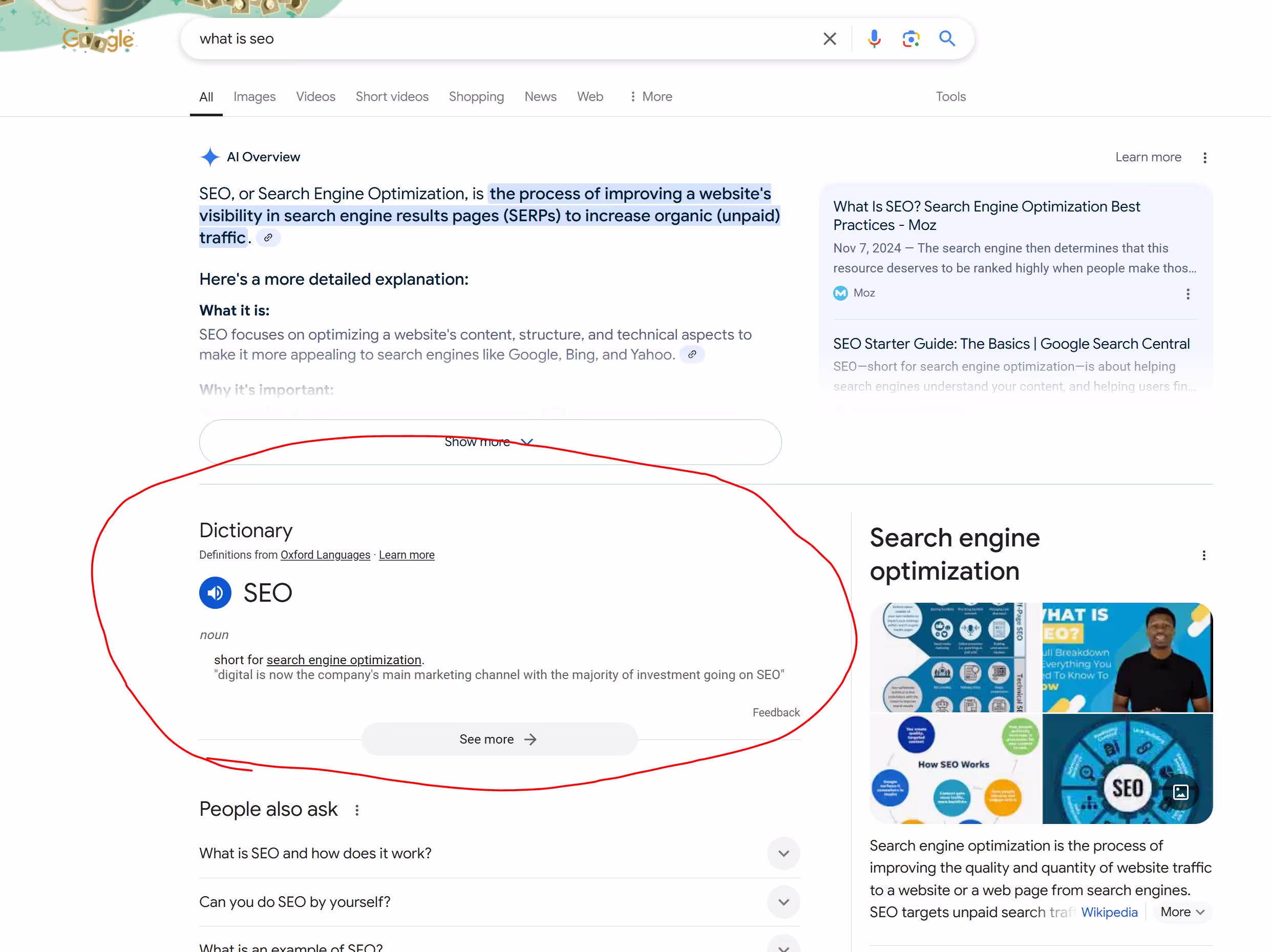Start voice search with microphone icon
This screenshot has height=952, width=1271.
874,38
